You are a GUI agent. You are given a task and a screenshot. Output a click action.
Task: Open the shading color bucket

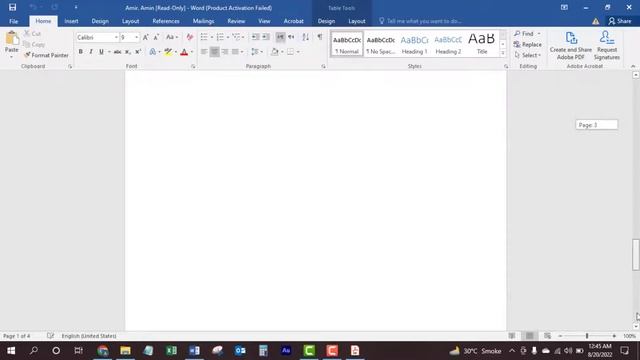275,52
